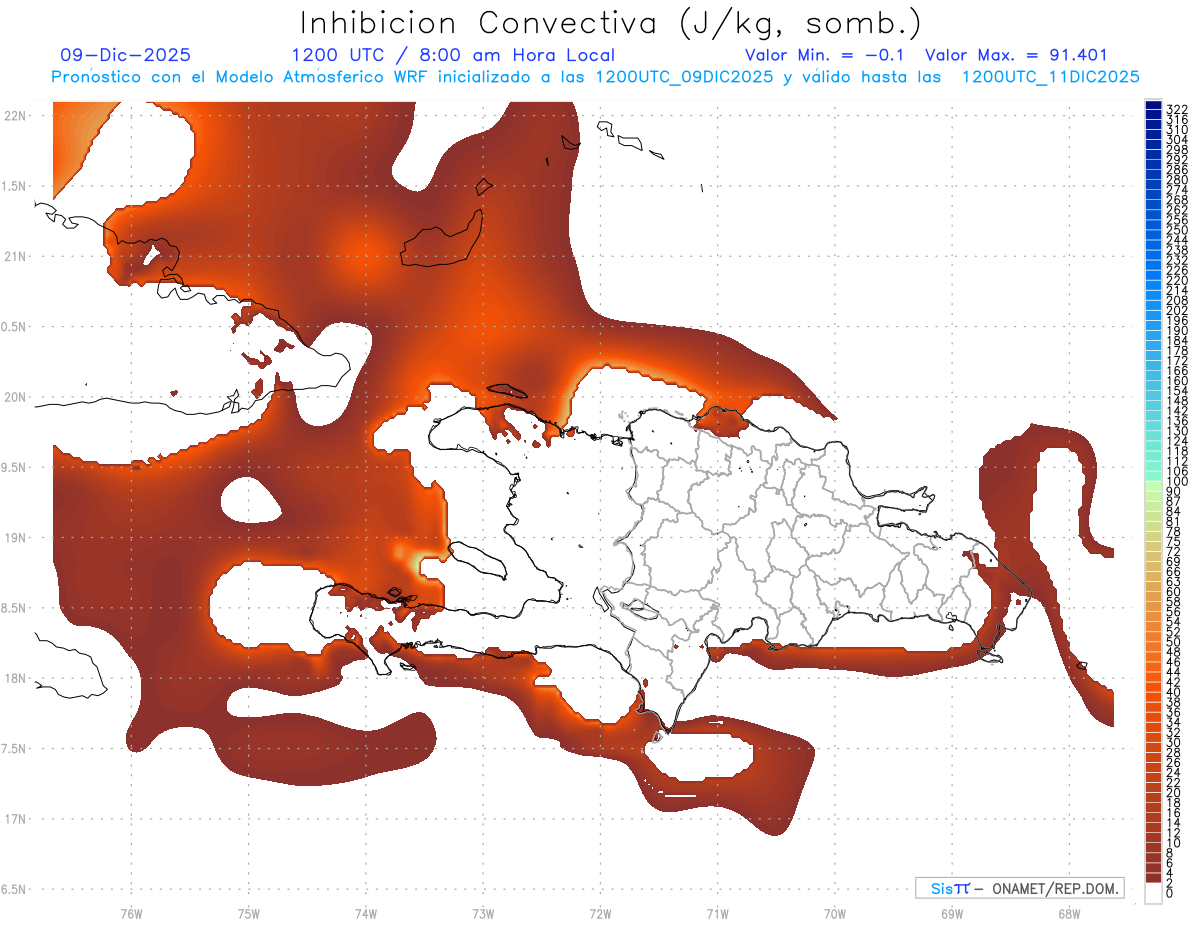Click the "70W" longitude label
This screenshot has height=927, width=1200.
834,913
